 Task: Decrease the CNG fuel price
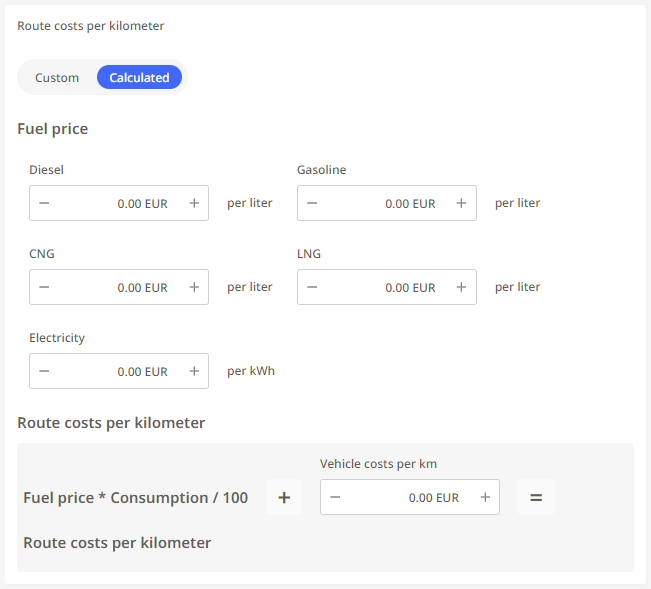[x=44, y=287]
